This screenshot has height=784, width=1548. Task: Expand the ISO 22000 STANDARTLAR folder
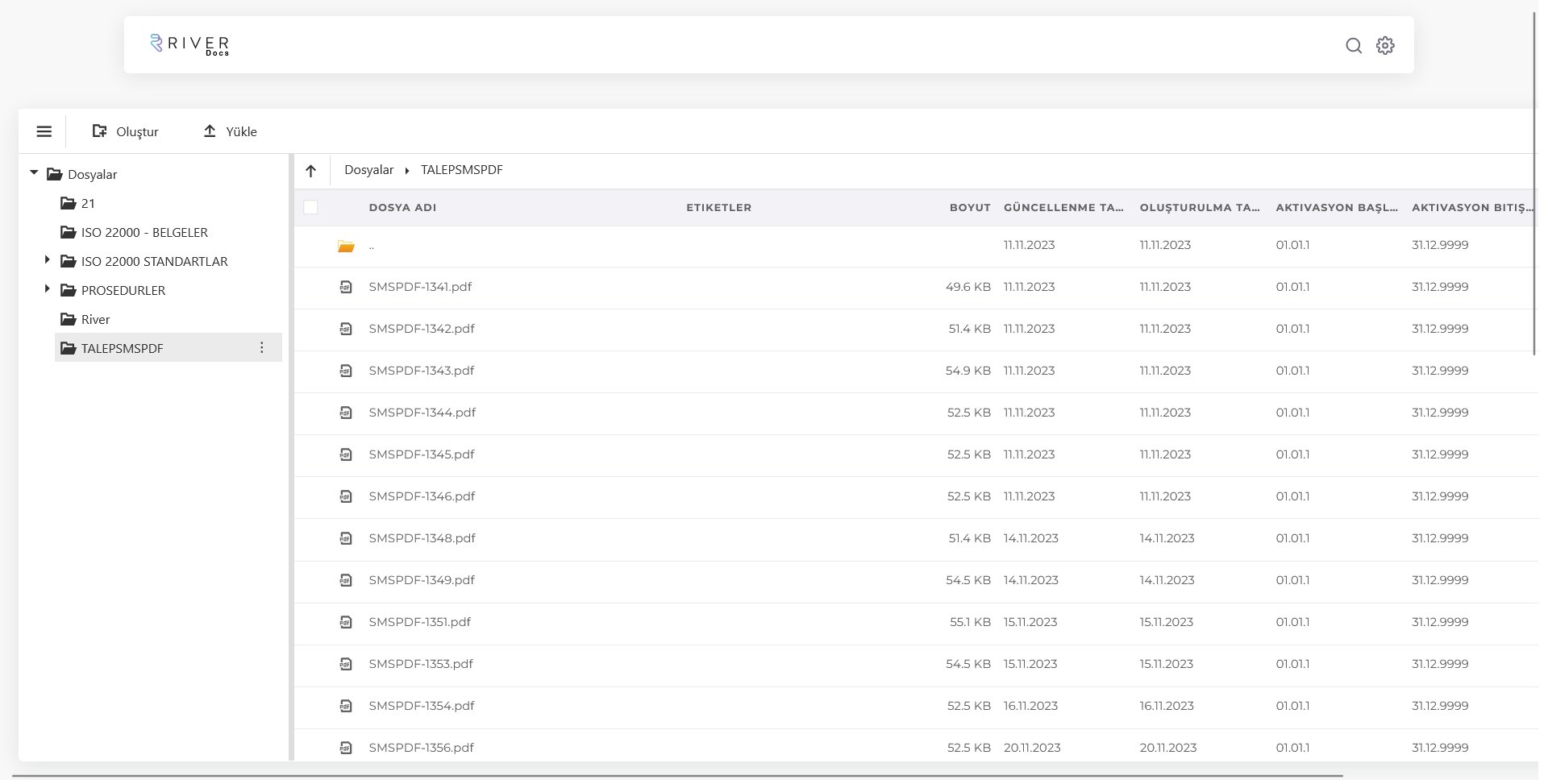point(47,260)
